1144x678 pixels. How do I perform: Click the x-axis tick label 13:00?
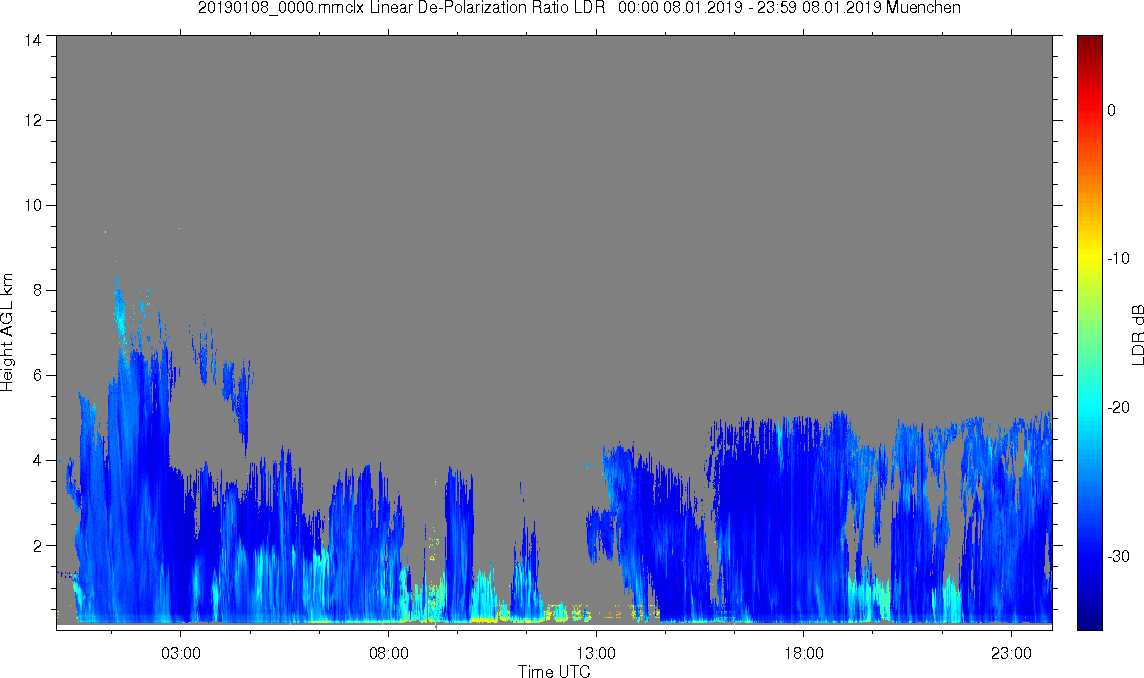click(x=597, y=652)
